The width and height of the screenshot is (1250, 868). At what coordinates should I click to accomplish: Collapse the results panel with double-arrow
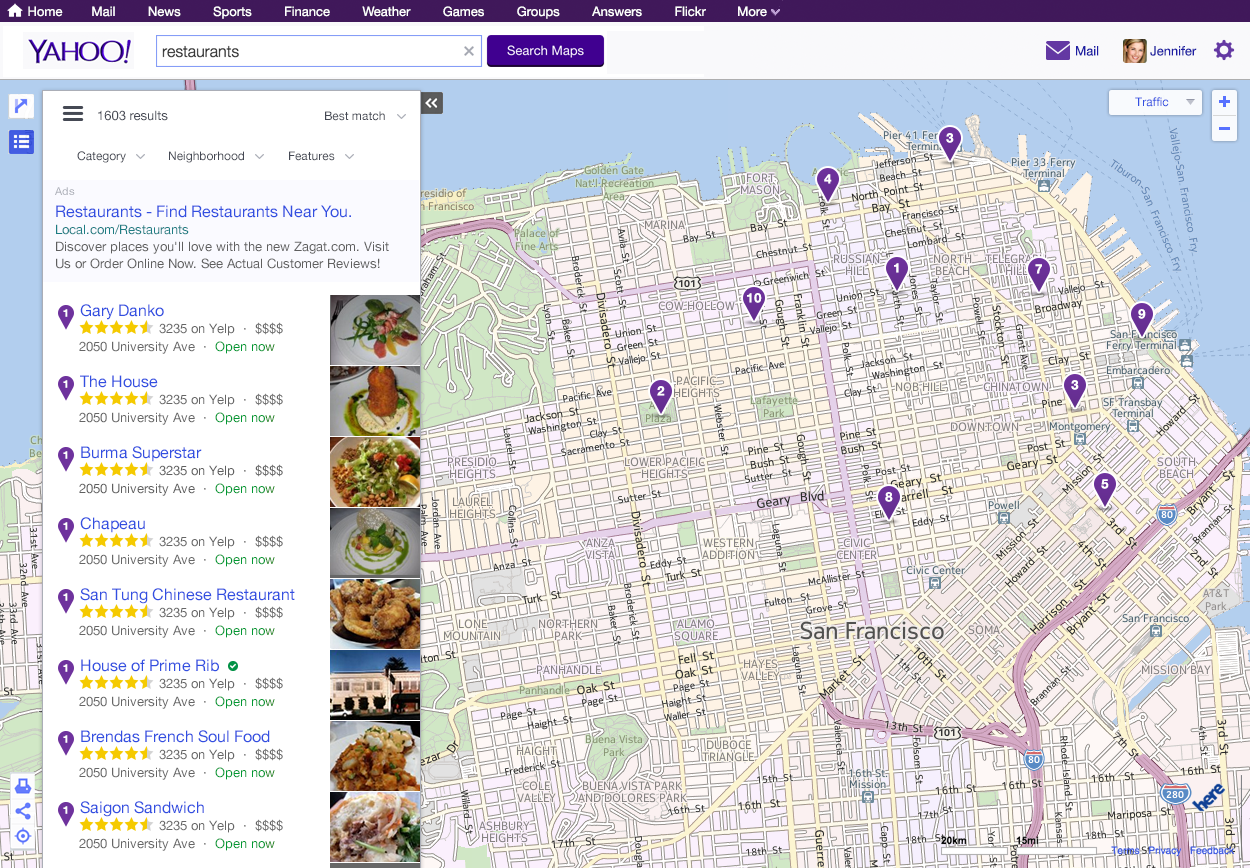431,103
